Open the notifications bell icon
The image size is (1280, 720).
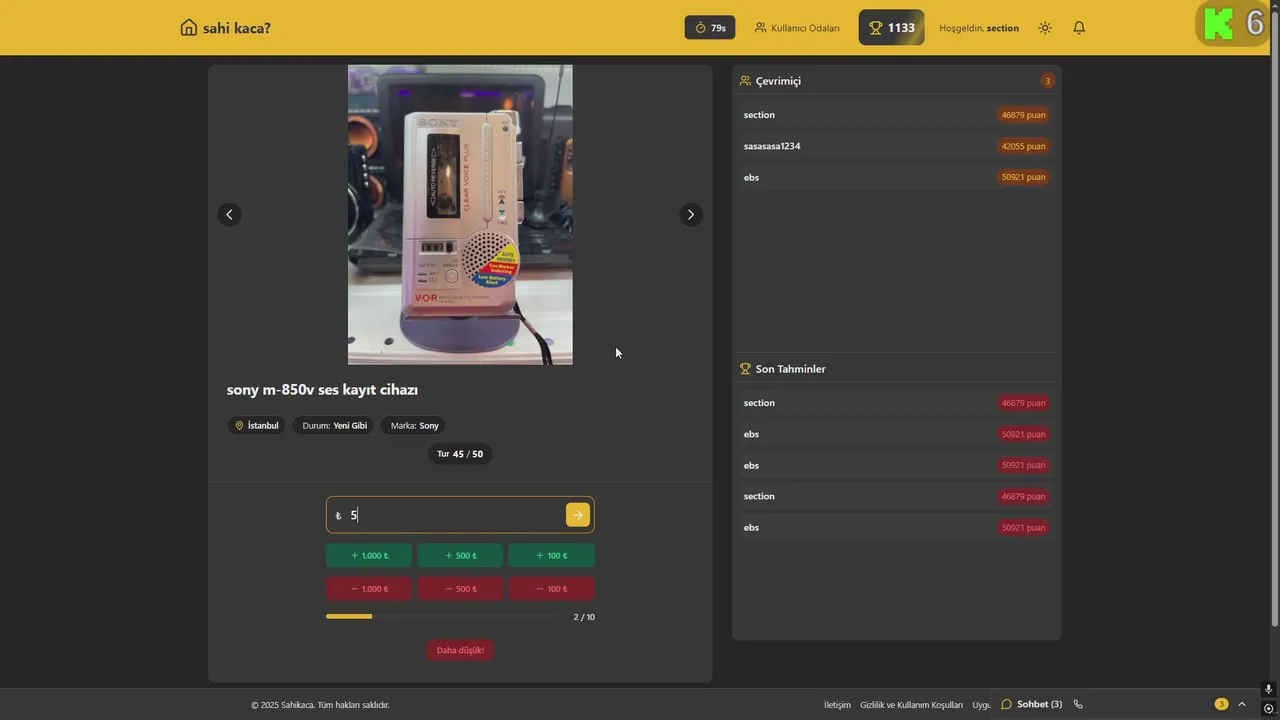tap(1079, 27)
